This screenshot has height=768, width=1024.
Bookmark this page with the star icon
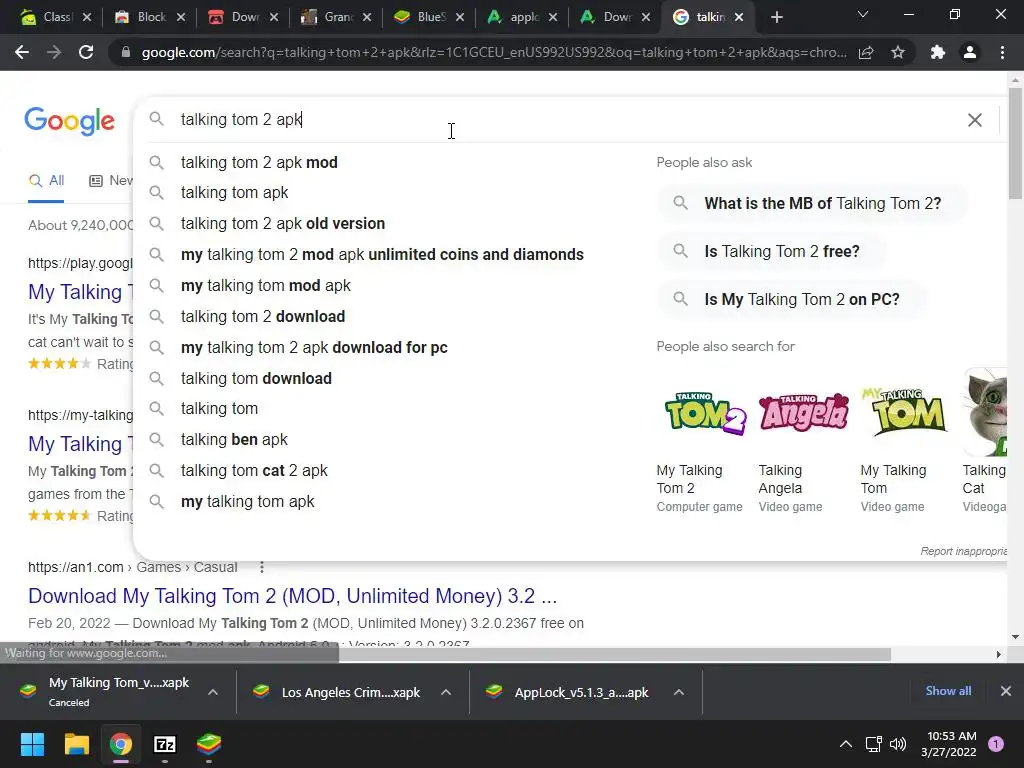(x=898, y=52)
